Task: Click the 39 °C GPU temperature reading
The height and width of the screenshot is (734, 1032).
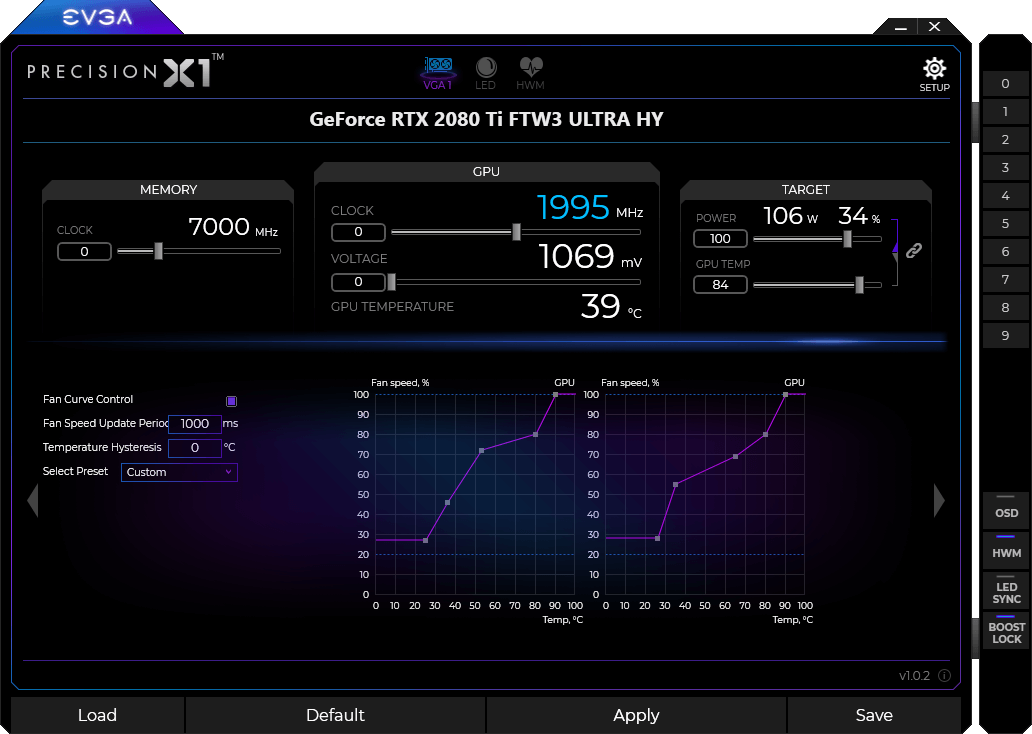Action: [x=611, y=306]
